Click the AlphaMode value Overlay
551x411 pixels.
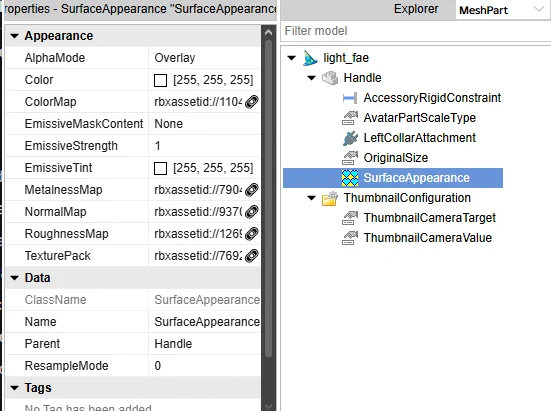[175, 58]
